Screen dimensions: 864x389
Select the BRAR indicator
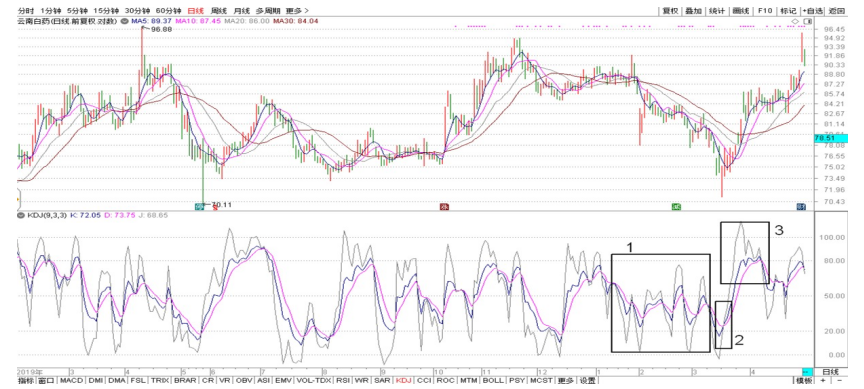(x=186, y=380)
